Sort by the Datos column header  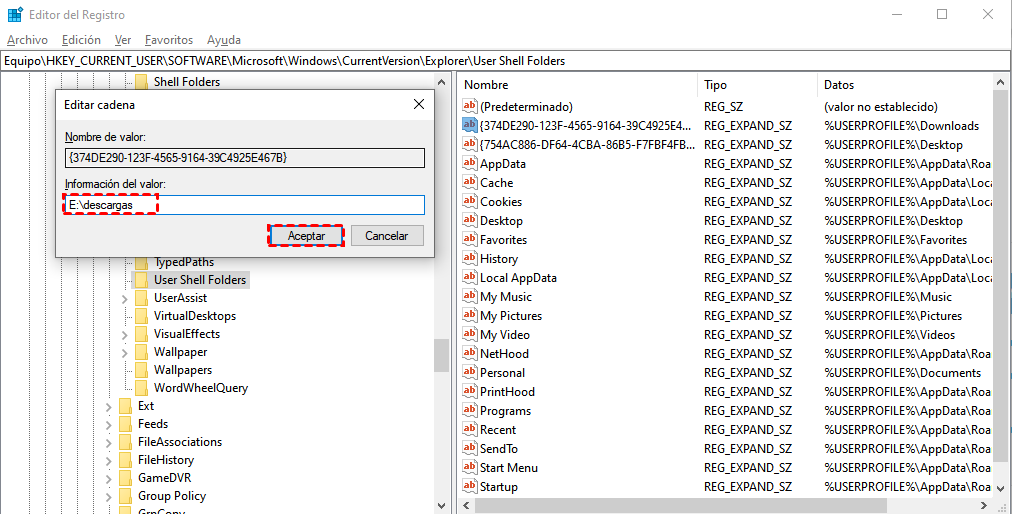(906, 85)
